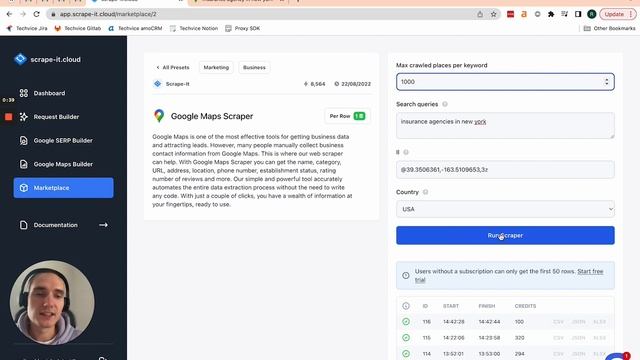Edit the Search queries text area

505,125
